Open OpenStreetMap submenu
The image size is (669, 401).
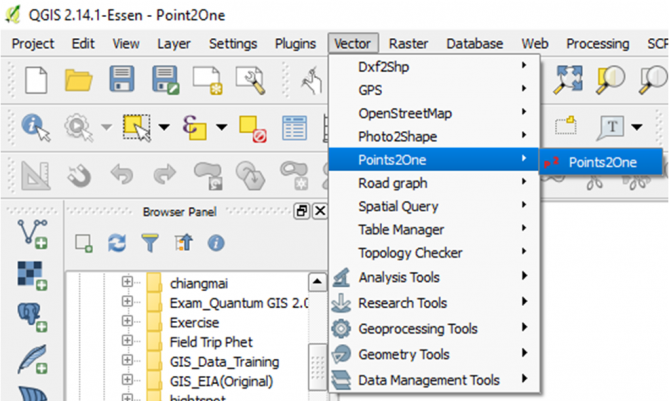(x=434, y=113)
